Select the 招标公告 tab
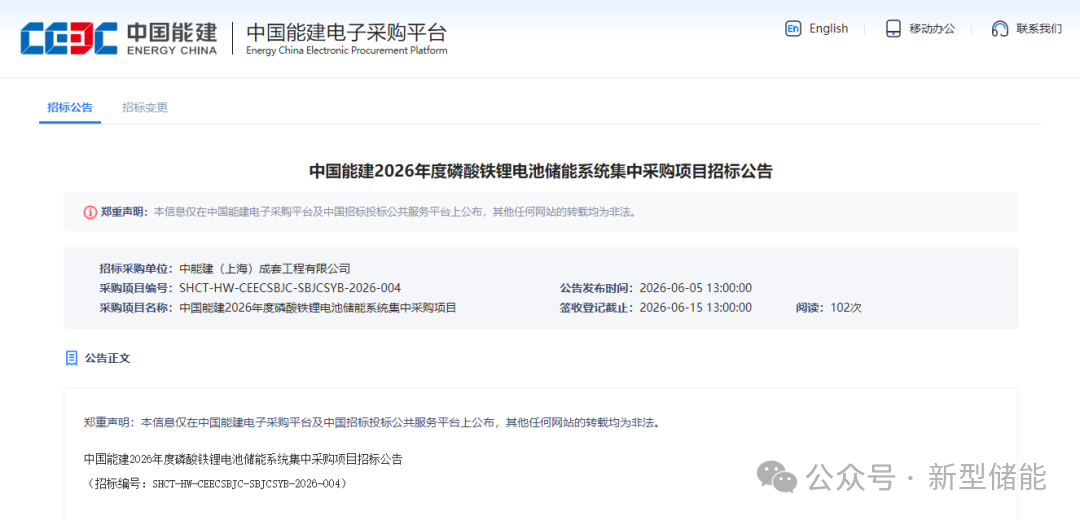1080x520 pixels. [70, 107]
